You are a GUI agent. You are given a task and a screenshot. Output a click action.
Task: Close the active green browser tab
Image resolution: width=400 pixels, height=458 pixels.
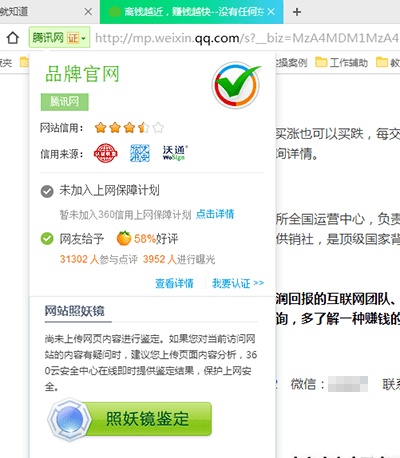pyautogui.click(x=271, y=12)
